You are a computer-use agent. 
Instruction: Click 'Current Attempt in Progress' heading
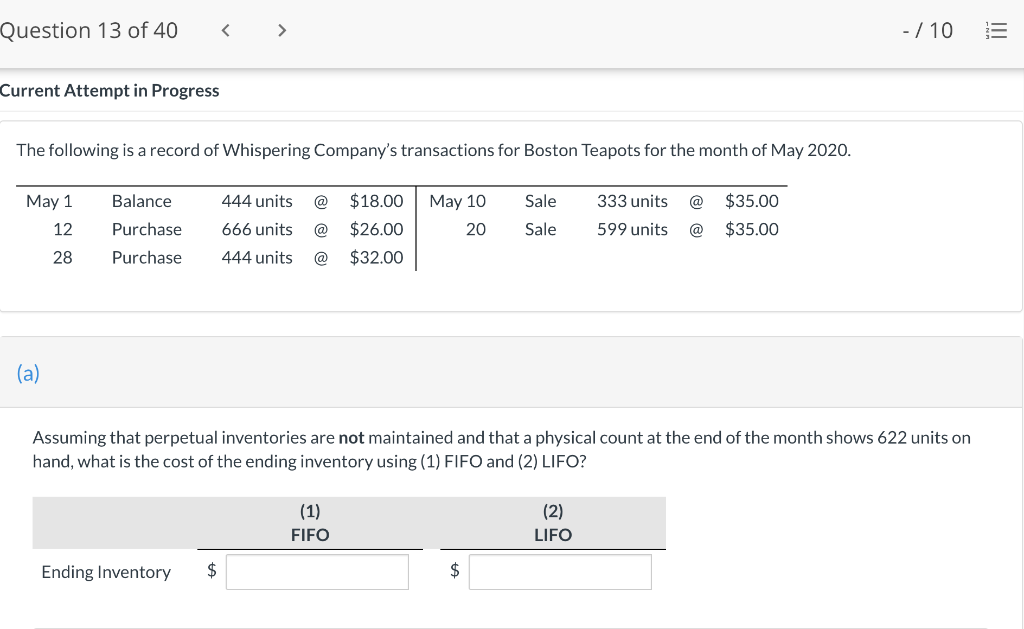tap(110, 90)
